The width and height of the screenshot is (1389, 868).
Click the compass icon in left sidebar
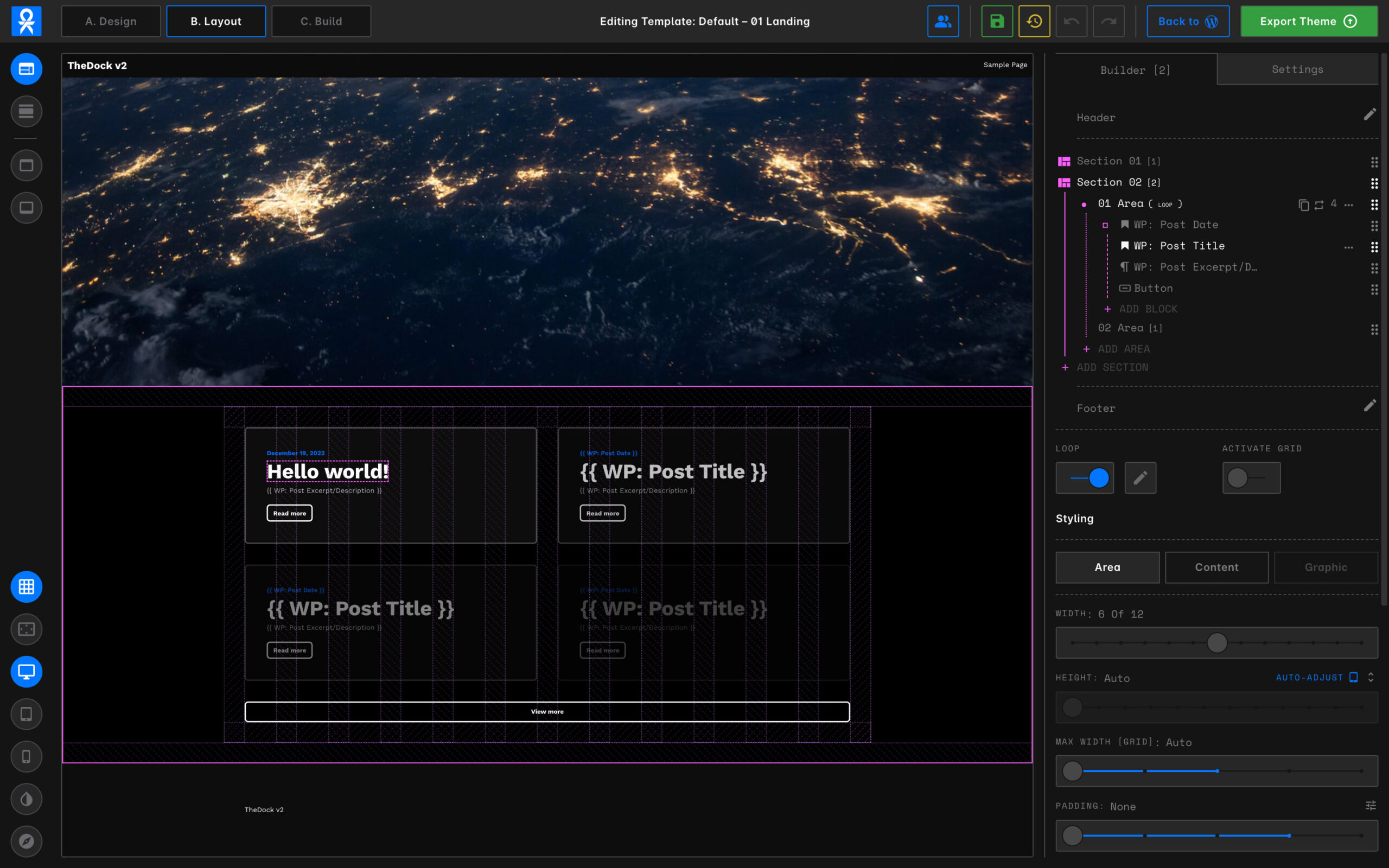click(x=27, y=841)
